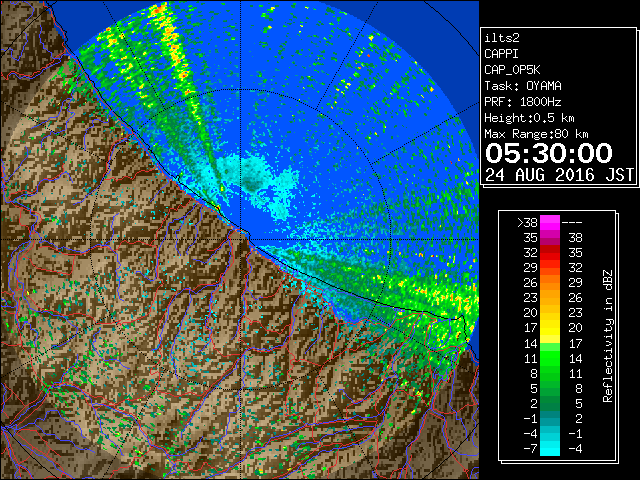Click the 'Height:0.5 km' text
Image resolution: width=640 pixels, height=480 pixels.
click(x=529, y=118)
